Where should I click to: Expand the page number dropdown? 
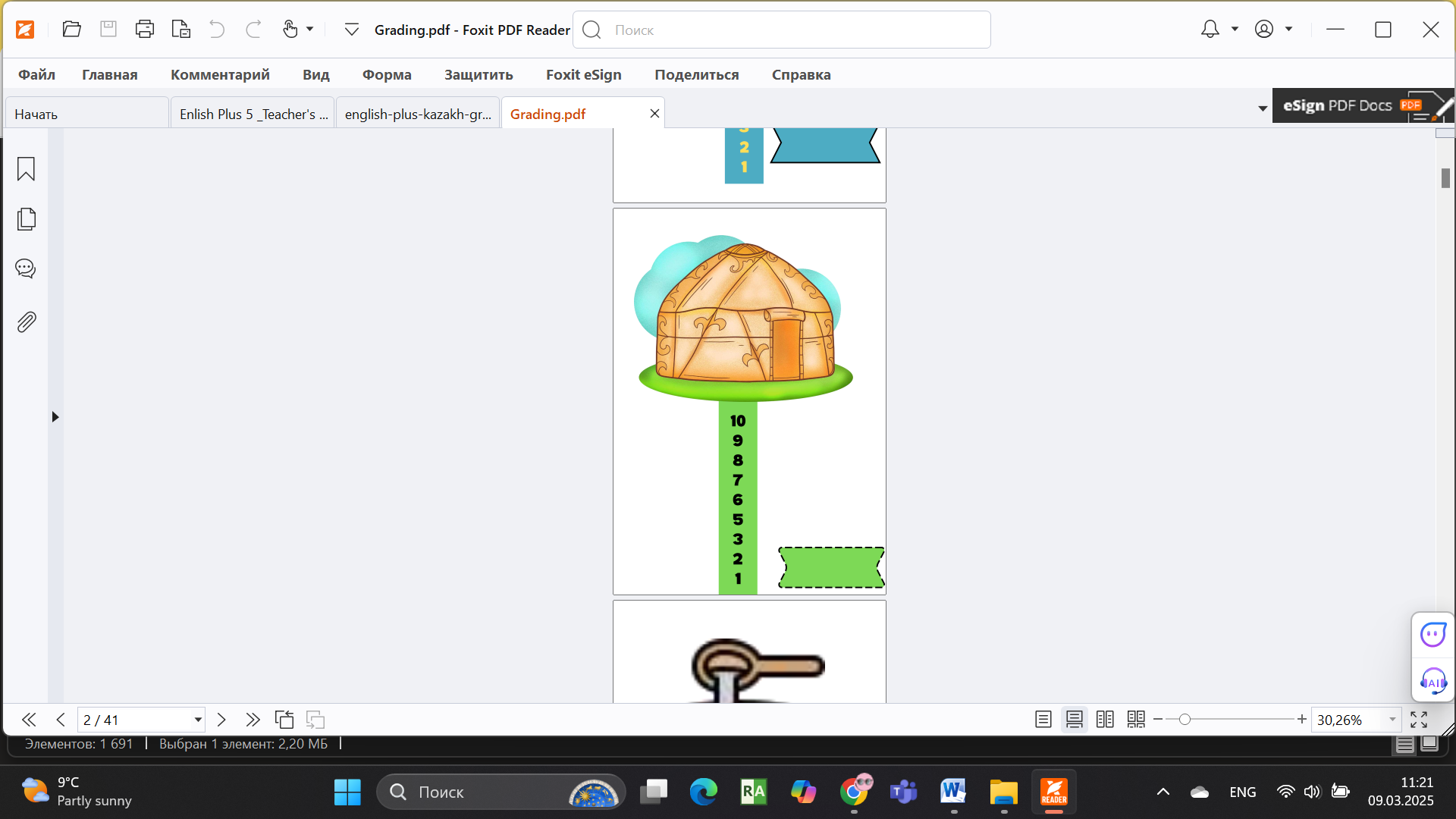coord(198,720)
